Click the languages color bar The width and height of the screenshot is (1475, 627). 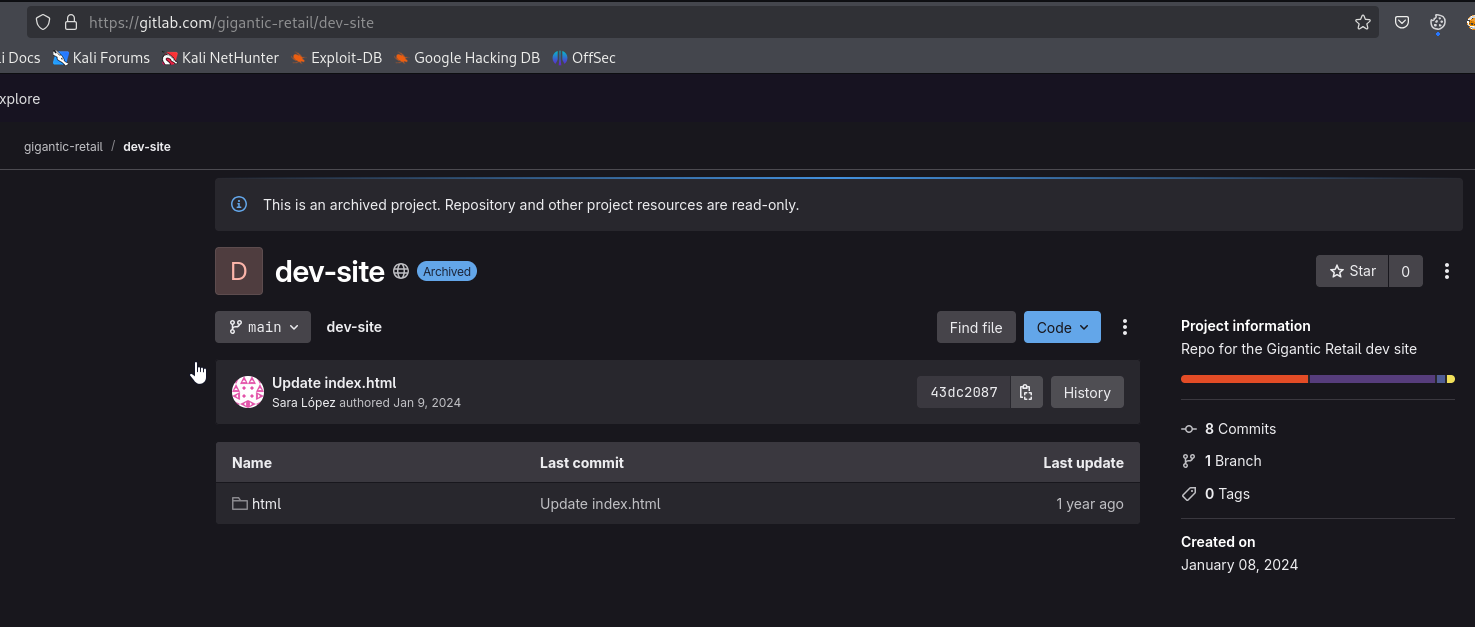coord(1318,379)
